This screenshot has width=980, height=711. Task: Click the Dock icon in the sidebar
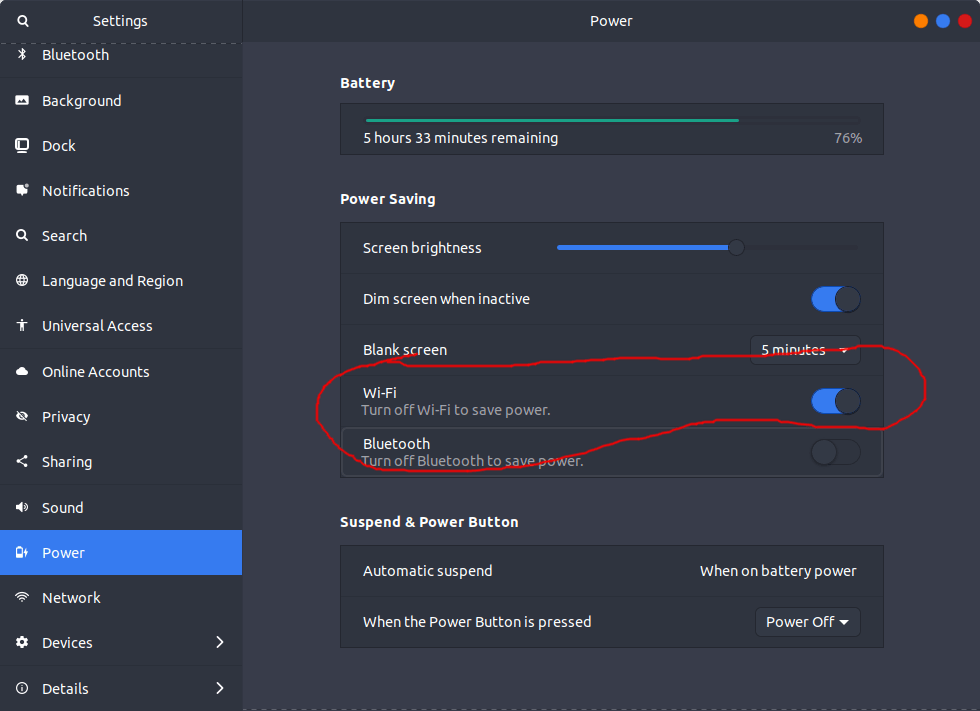pyautogui.click(x=20, y=145)
